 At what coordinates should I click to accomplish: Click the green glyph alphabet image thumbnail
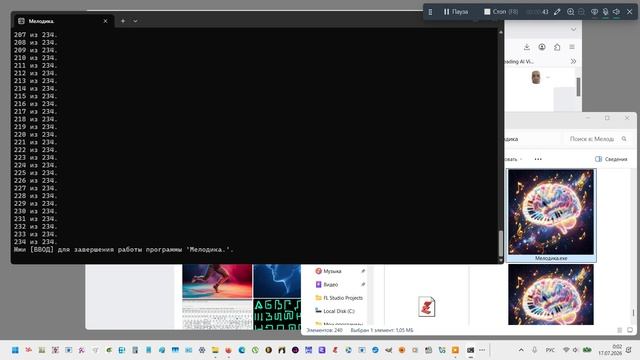coord(277,314)
